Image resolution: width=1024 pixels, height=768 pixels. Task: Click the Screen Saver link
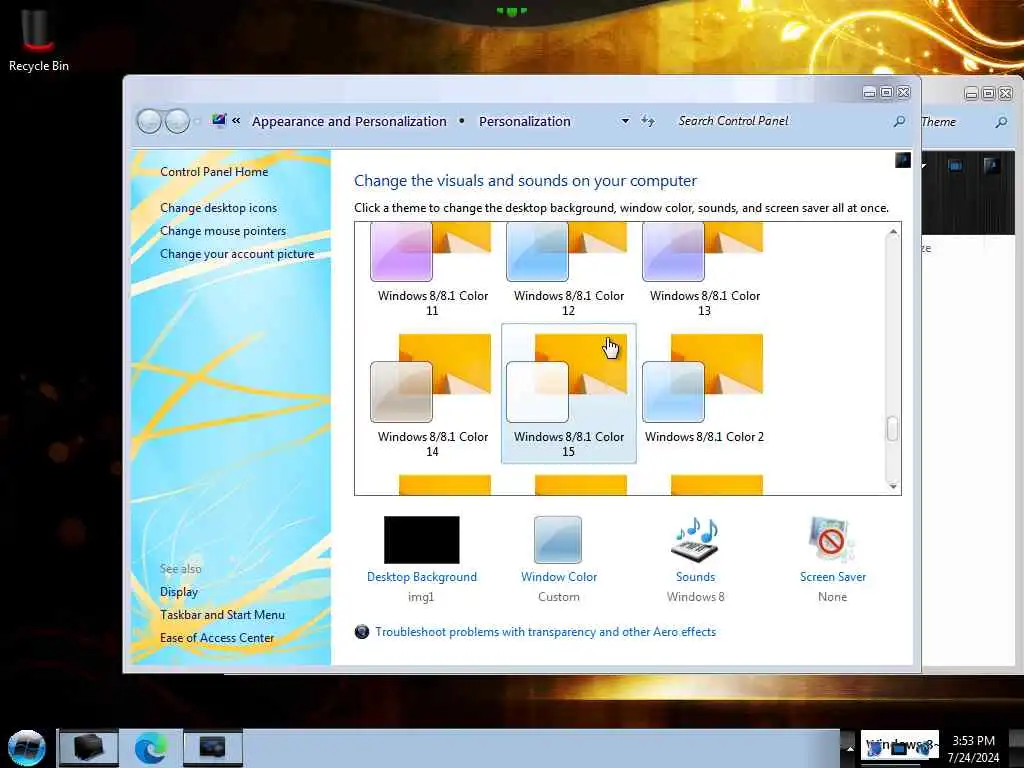pos(833,577)
